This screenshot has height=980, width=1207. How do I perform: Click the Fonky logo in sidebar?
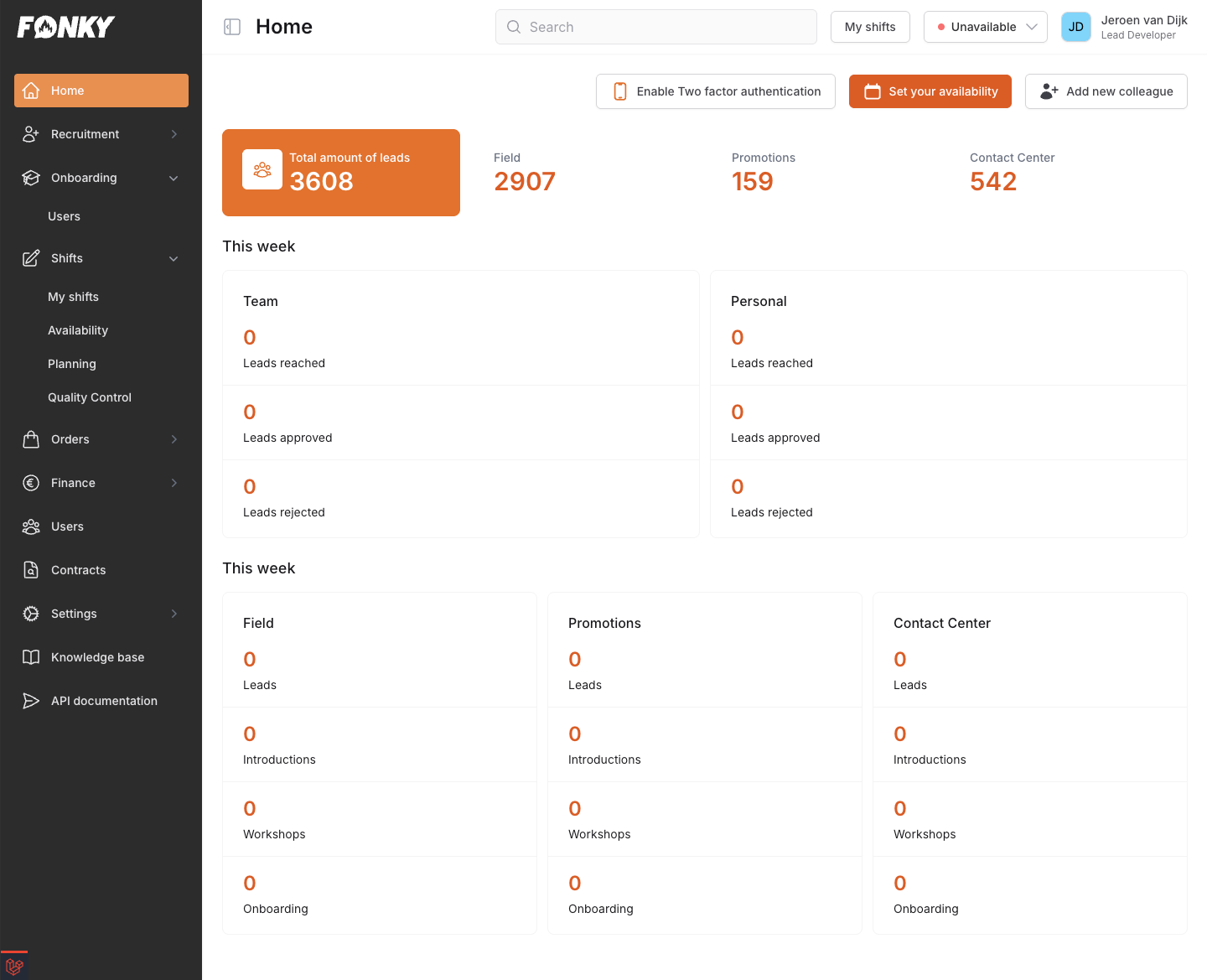[65, 26]
